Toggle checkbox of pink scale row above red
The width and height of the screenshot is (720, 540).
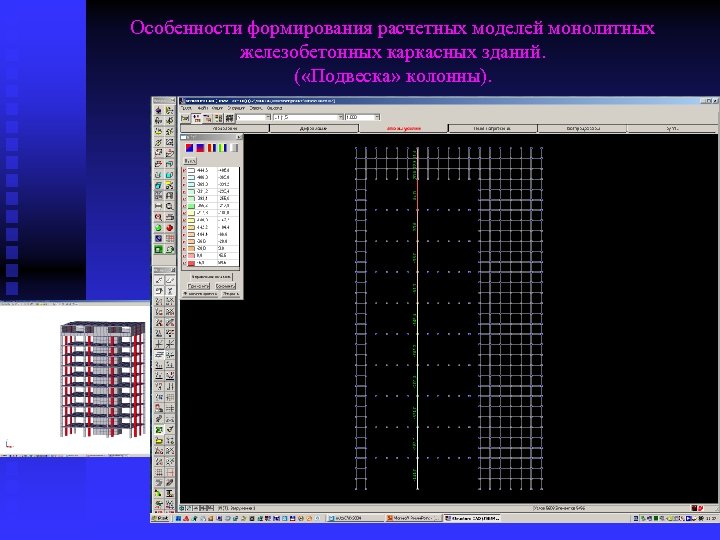185,256
